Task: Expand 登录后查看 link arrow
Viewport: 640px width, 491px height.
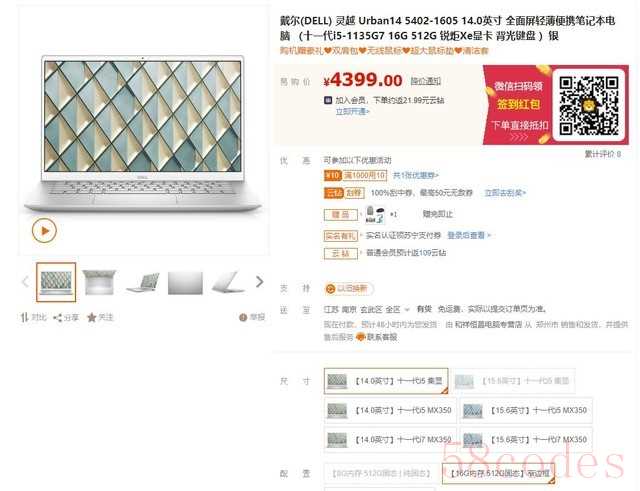Action: [x=489, y=236]
